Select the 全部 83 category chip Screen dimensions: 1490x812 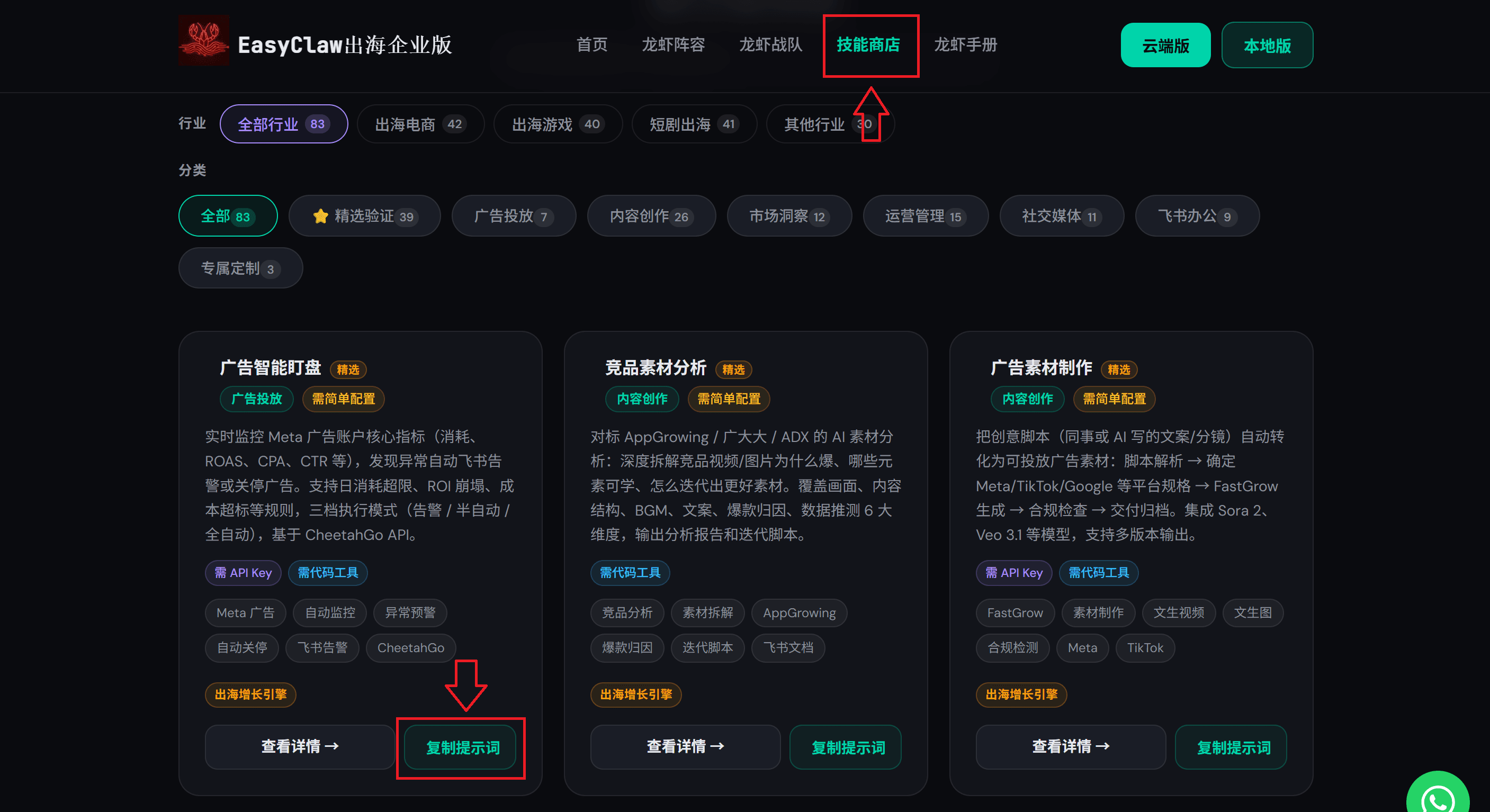[x=228, y=216]
